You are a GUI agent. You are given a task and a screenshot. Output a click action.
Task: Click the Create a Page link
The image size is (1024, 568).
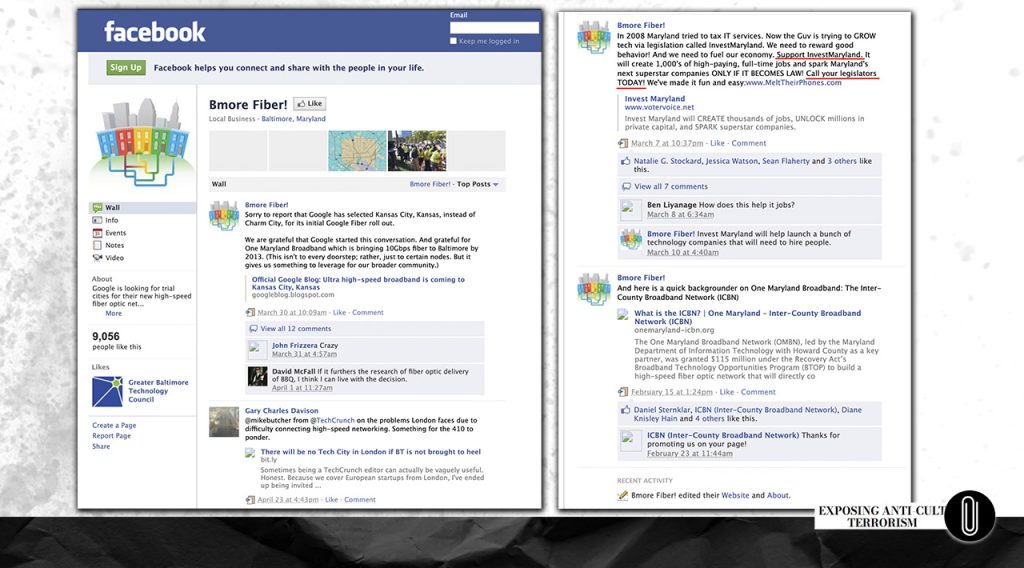tap(114, 425)
